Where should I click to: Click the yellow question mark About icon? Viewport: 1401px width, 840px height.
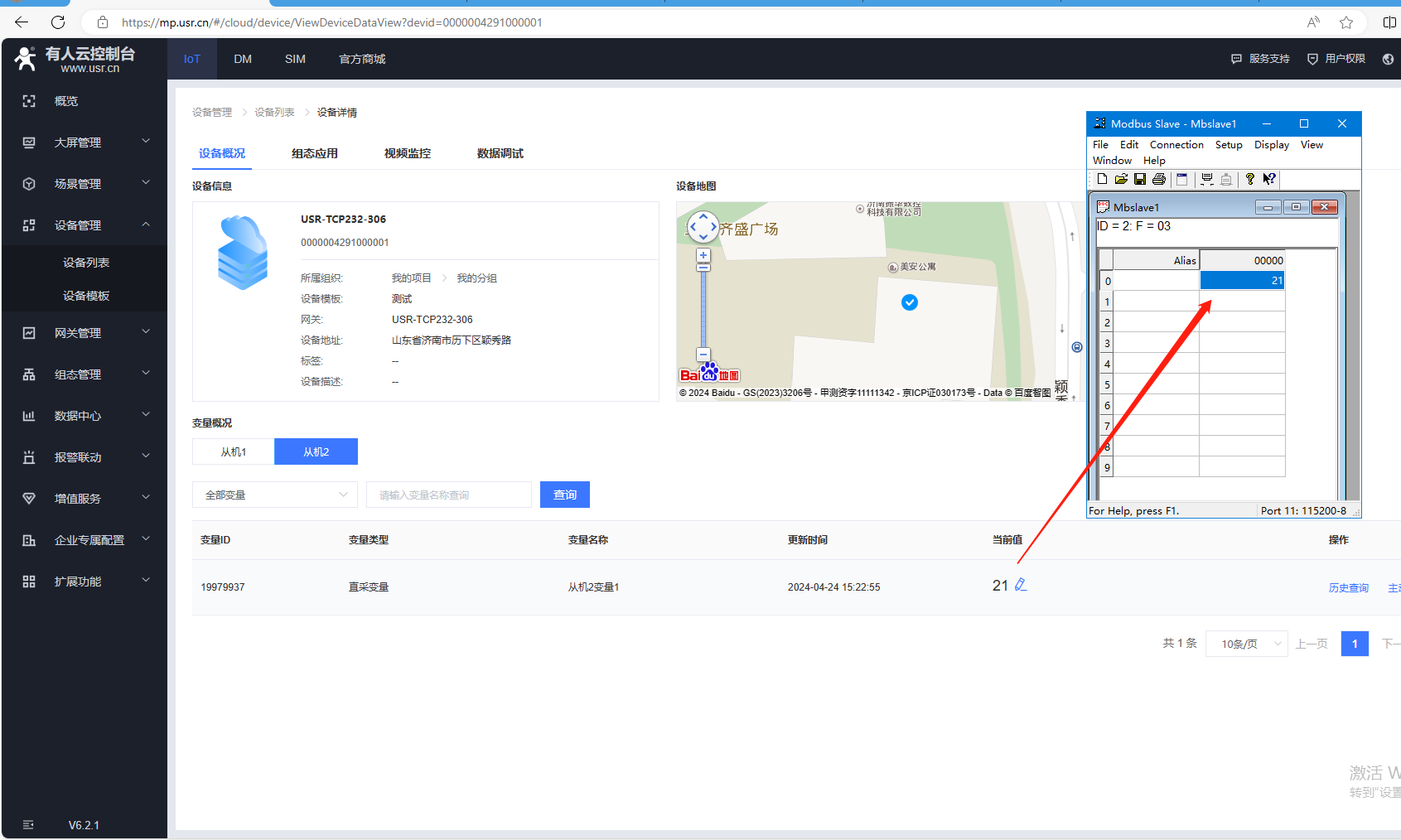[x=1250, y=179]
